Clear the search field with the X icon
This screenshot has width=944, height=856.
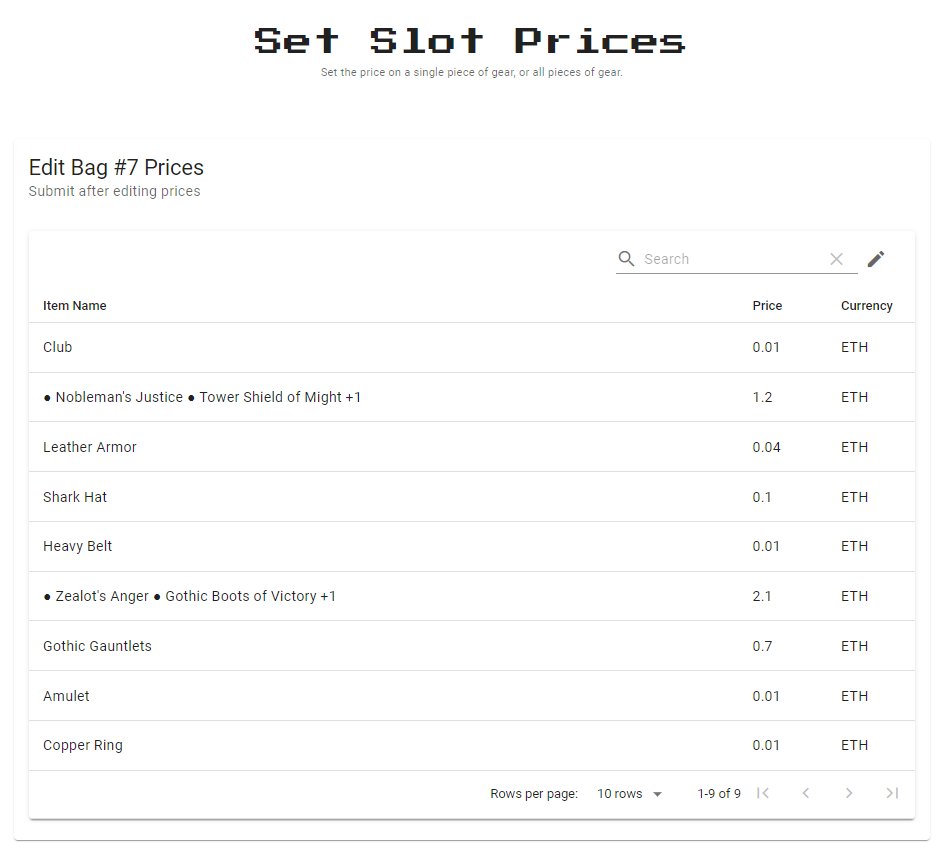coord(836,258)
